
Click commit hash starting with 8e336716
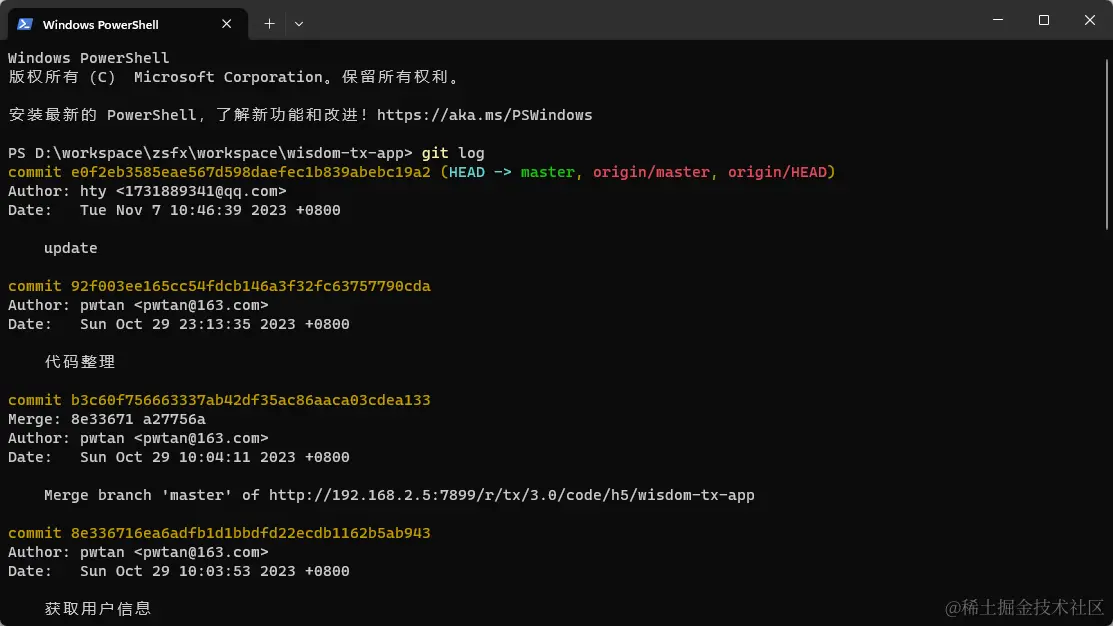(250, 533)
